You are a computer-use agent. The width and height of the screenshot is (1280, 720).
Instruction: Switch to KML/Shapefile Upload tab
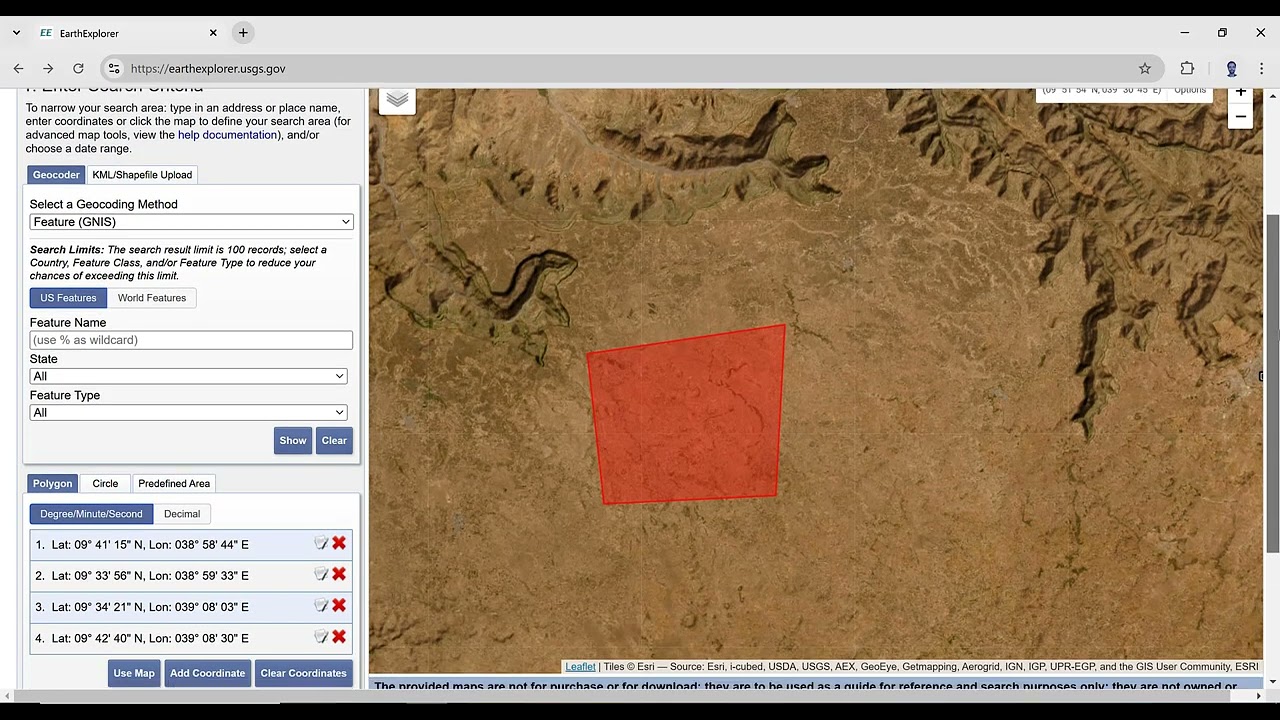(142, 174)
